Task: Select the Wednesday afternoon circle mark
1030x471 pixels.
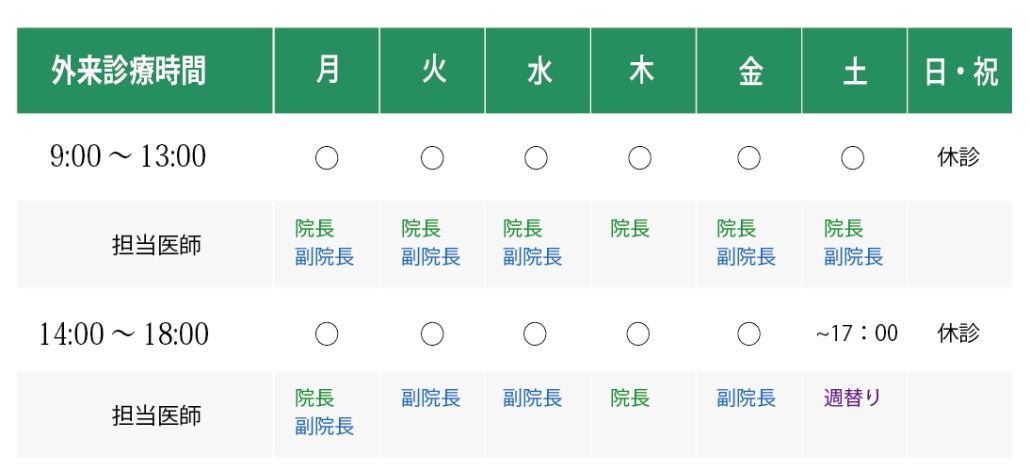Action: pyautogui.click(x=535, y=334)
